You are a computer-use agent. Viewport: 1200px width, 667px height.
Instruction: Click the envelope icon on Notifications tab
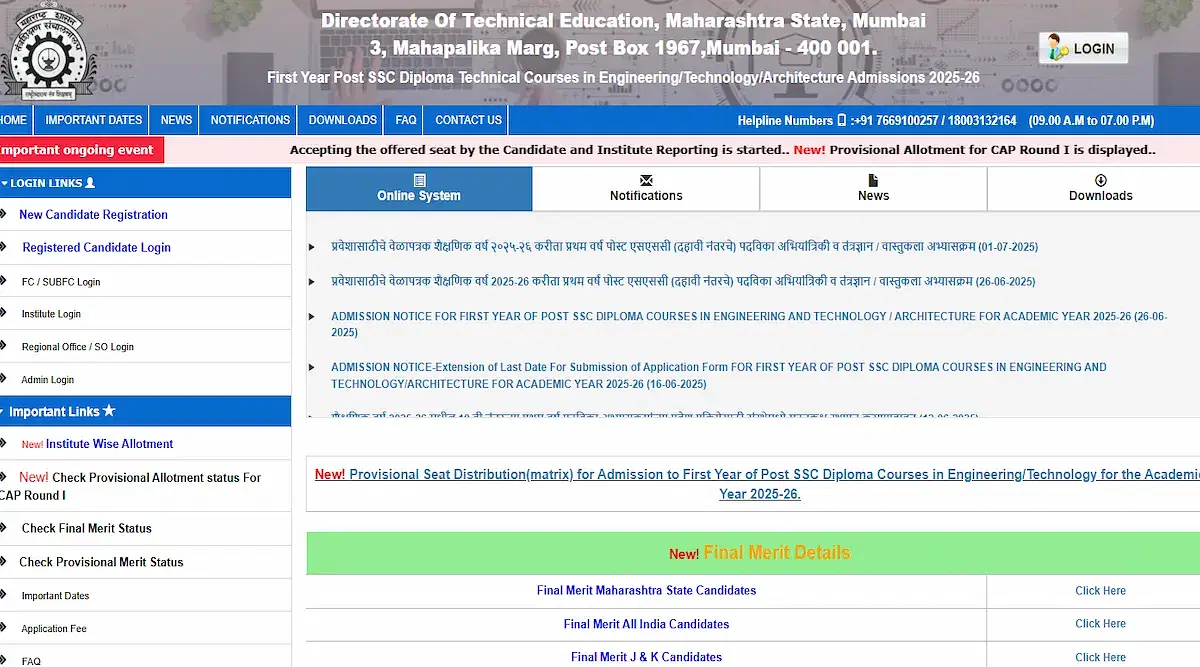tap(646, 180)
